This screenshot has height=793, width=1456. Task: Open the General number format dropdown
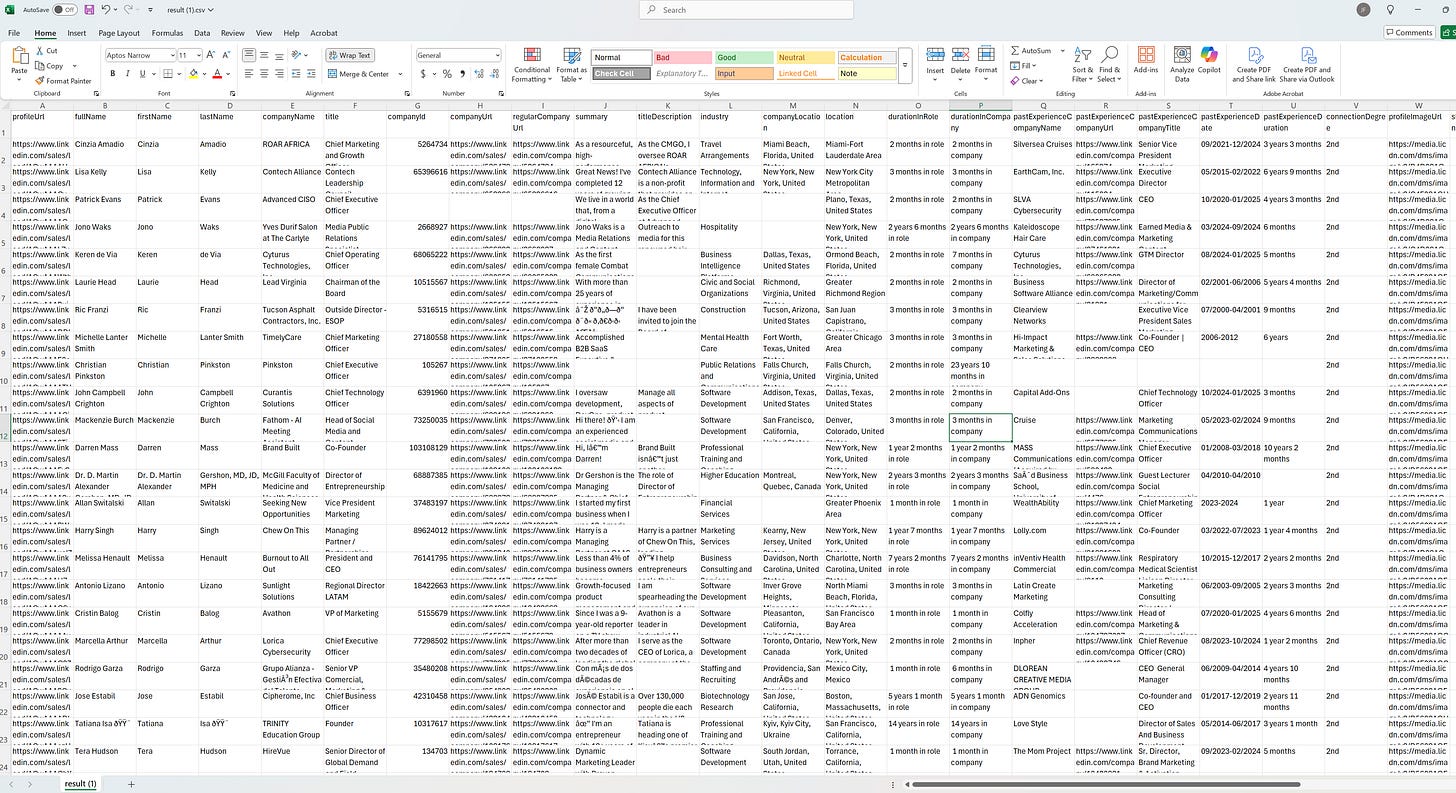(x=498, y=55)
